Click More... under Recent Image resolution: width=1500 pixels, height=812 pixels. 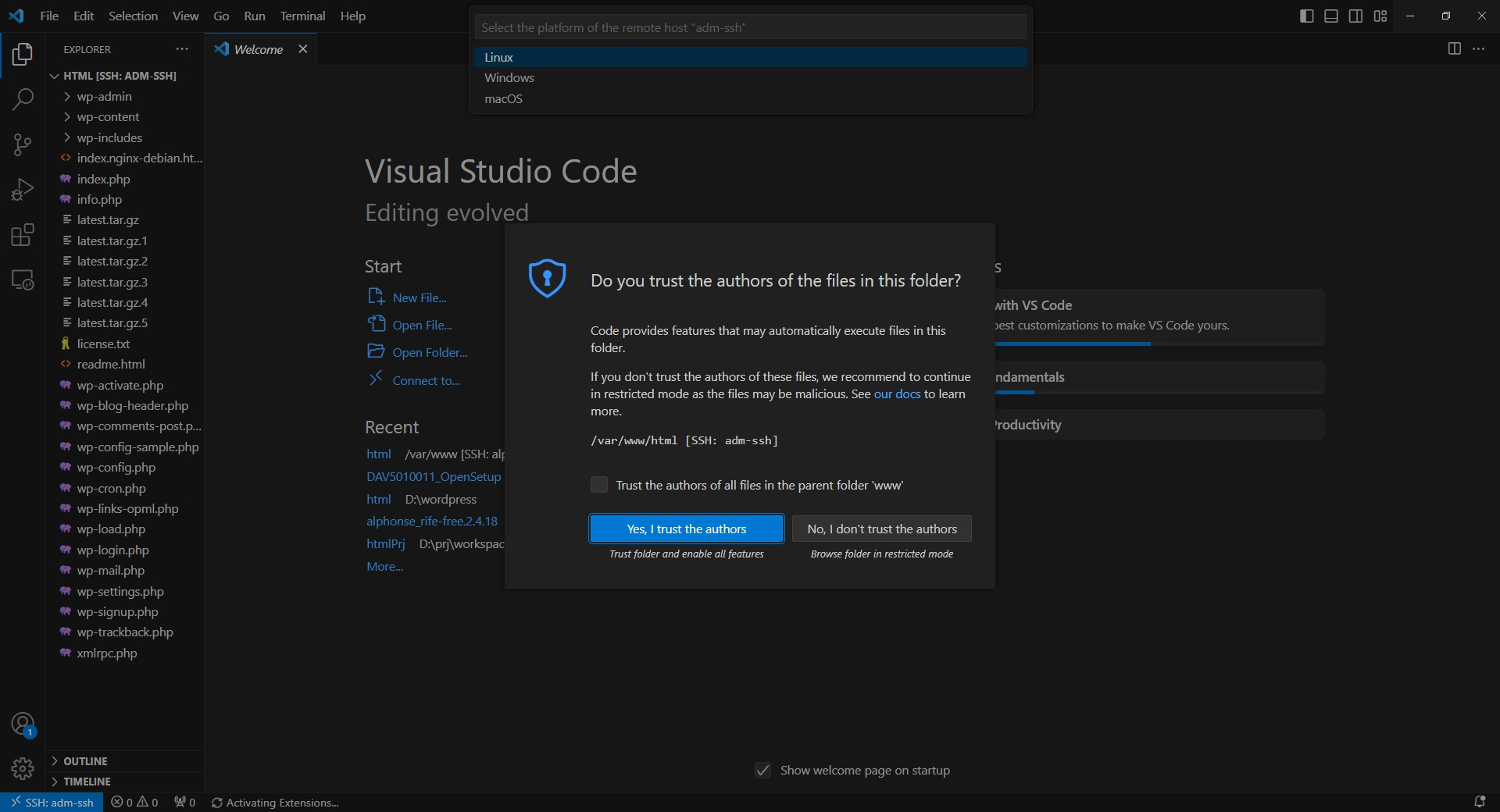point(385,567)
